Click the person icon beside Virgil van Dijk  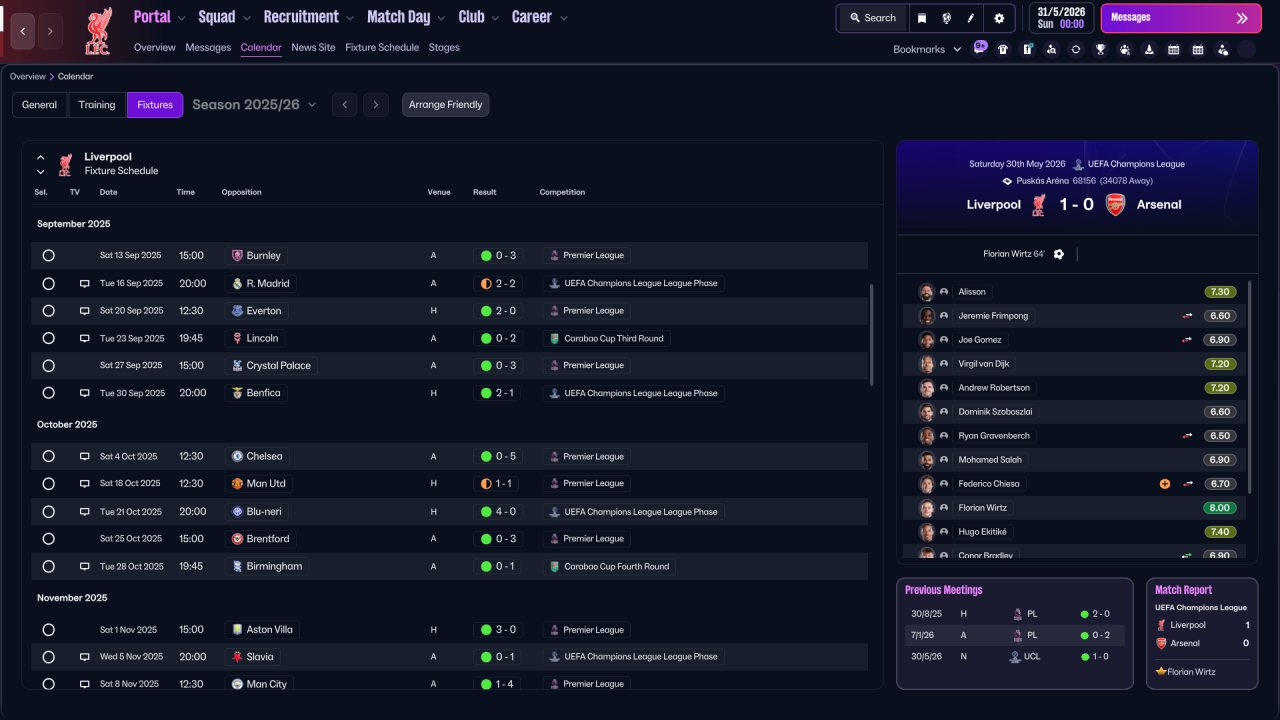point(944,364)
